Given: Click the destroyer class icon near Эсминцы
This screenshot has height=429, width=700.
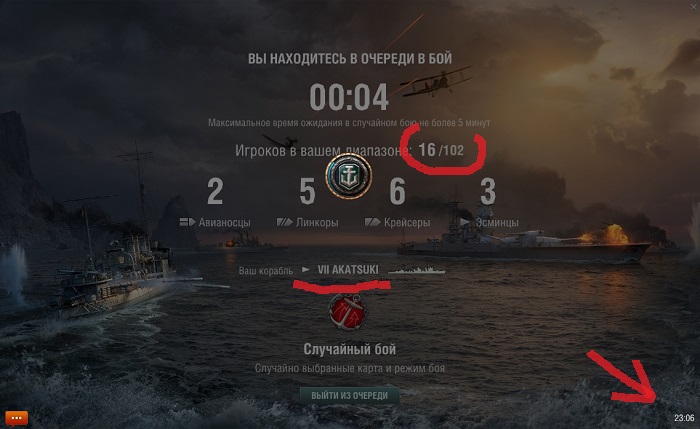Looking at the screenshot, I should (465, 222).
